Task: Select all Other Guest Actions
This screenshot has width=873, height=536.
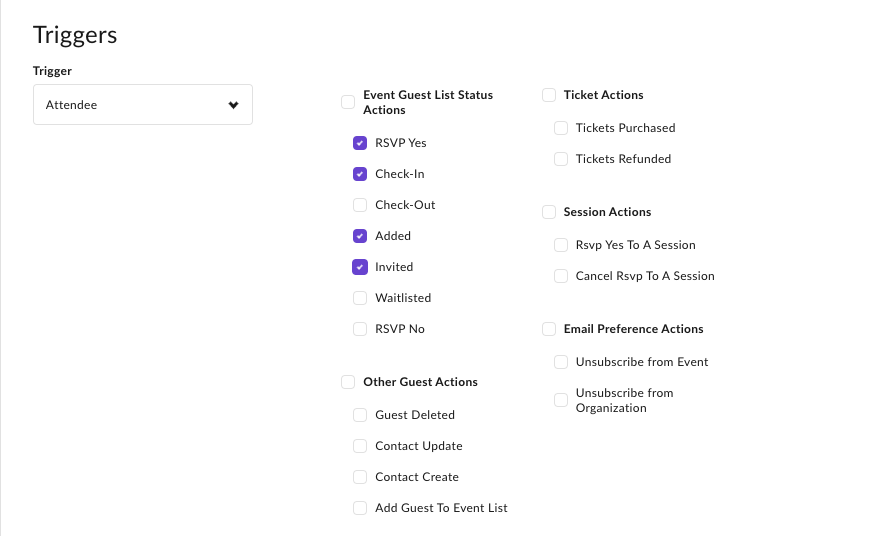Action: tap(348, 382)
